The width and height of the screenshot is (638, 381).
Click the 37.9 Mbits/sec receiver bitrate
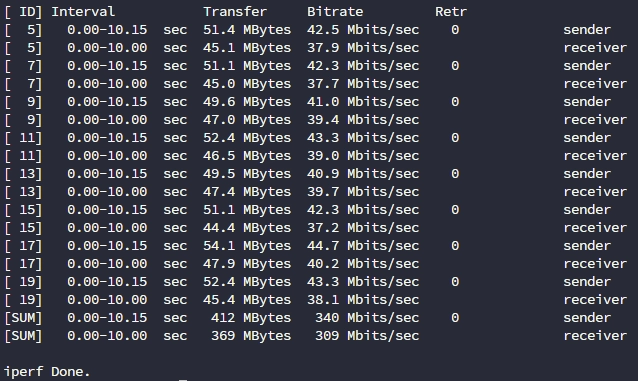363,48
